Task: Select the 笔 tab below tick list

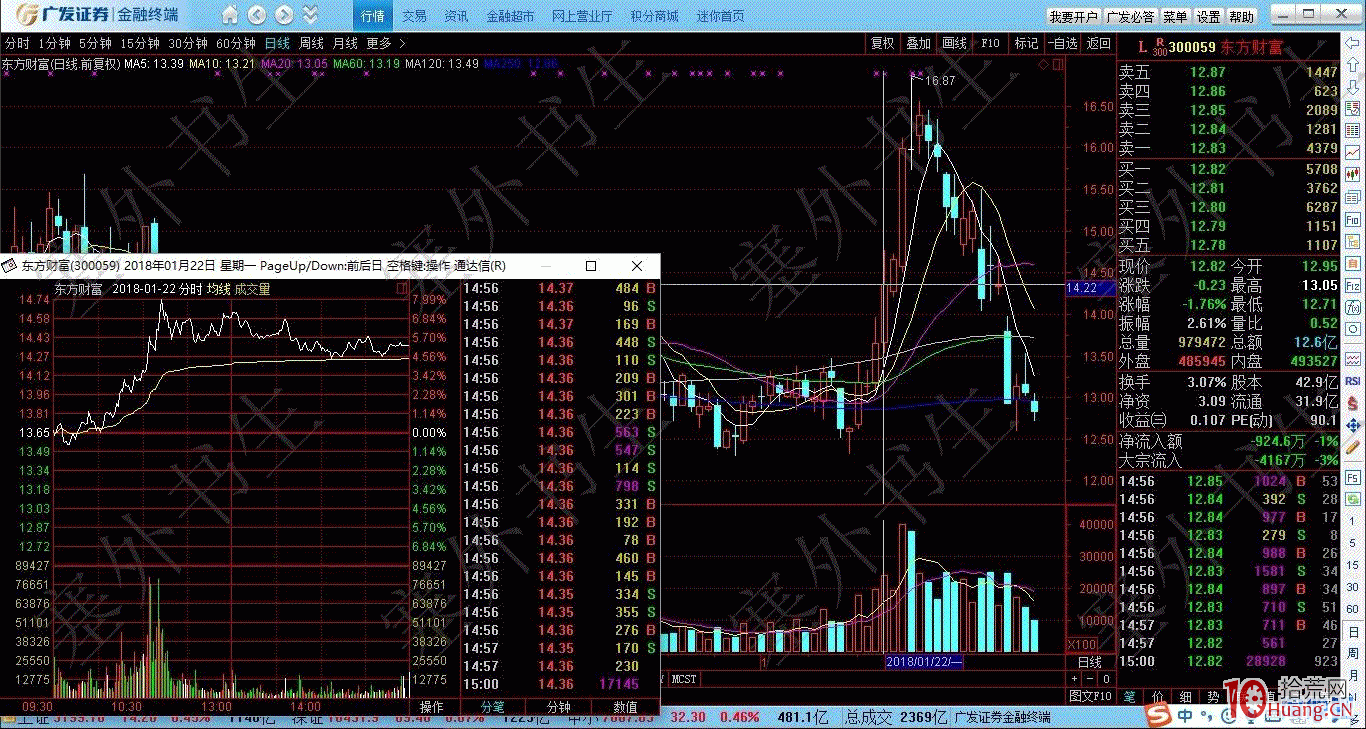Action: [1129, 695]
